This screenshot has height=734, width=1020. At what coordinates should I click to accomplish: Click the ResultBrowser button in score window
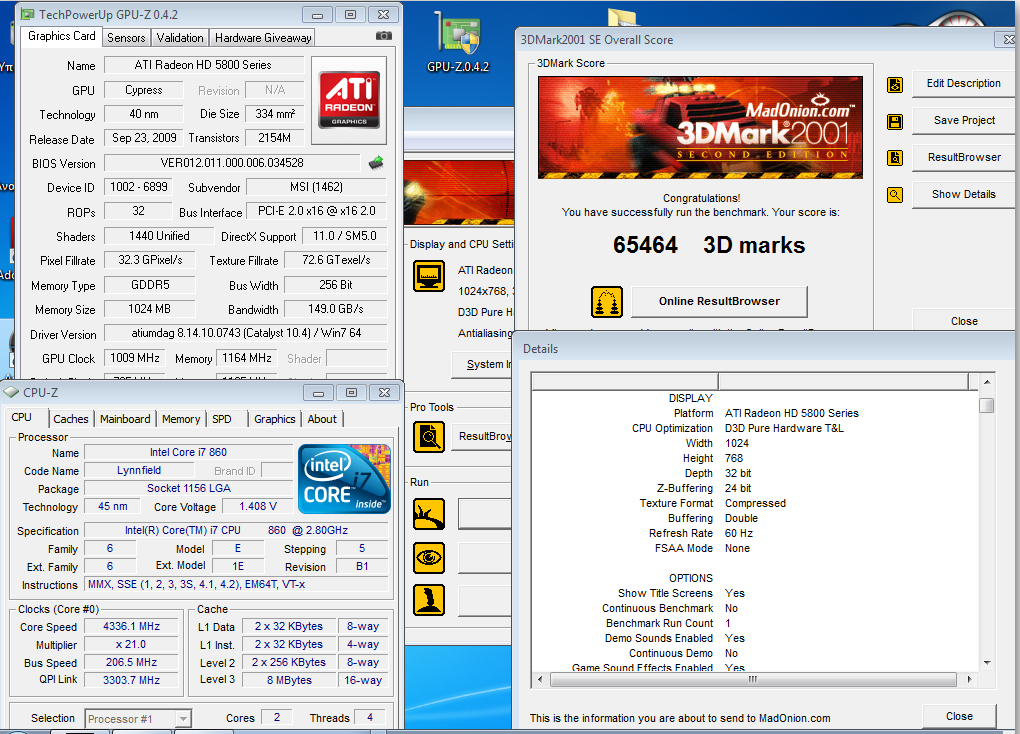click(963, 157)
